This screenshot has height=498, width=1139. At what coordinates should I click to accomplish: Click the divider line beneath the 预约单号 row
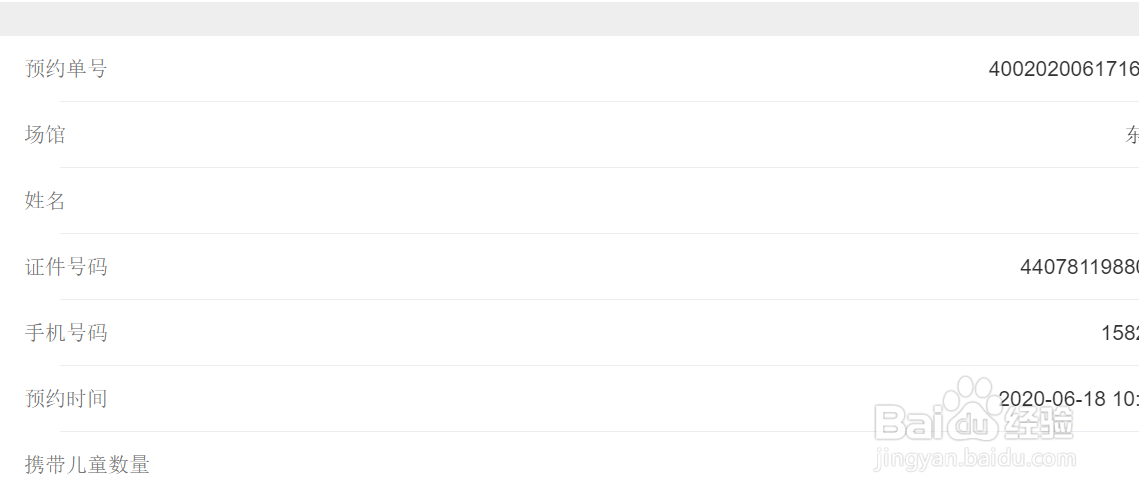click(598, 101)
